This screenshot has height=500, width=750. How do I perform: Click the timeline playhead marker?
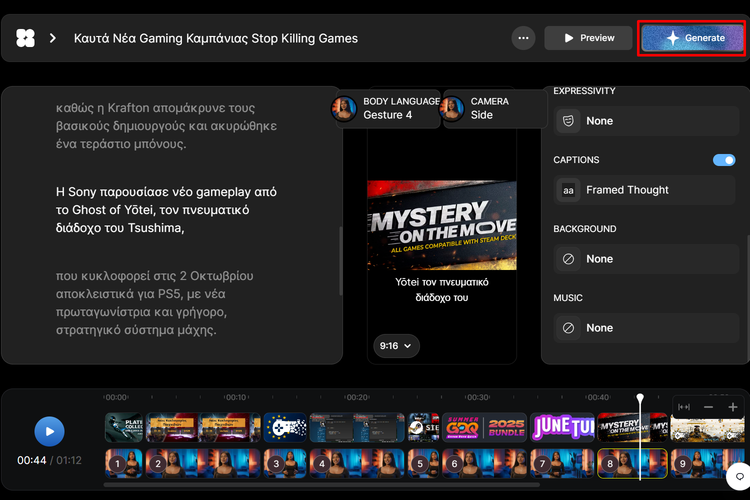tap(640, 398)
